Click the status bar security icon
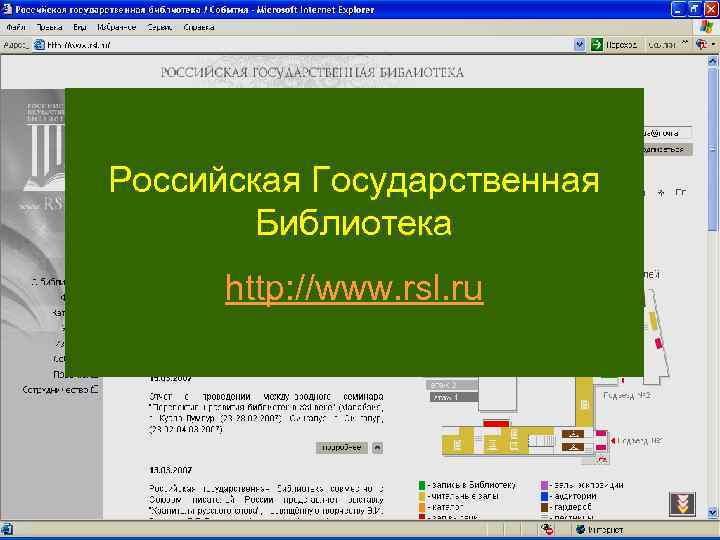Screen dimensions: 720x540 (x=546, y=529)
